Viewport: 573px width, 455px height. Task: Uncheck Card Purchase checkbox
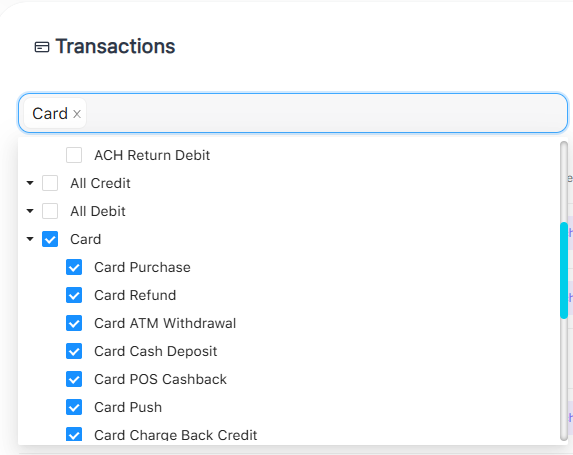[74, 267]
